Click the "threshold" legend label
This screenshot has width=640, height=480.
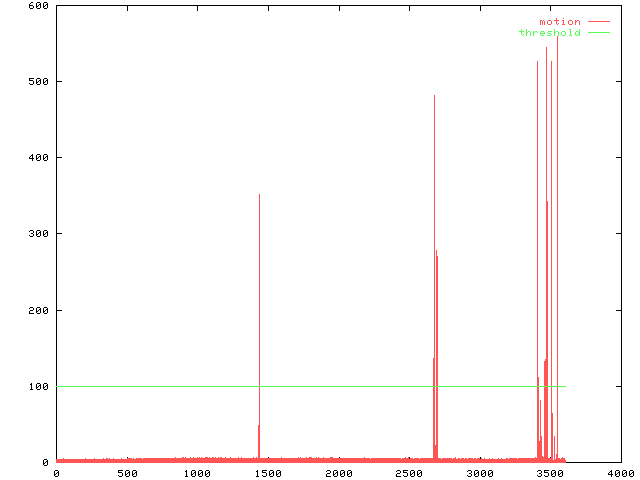pos(549,33)
